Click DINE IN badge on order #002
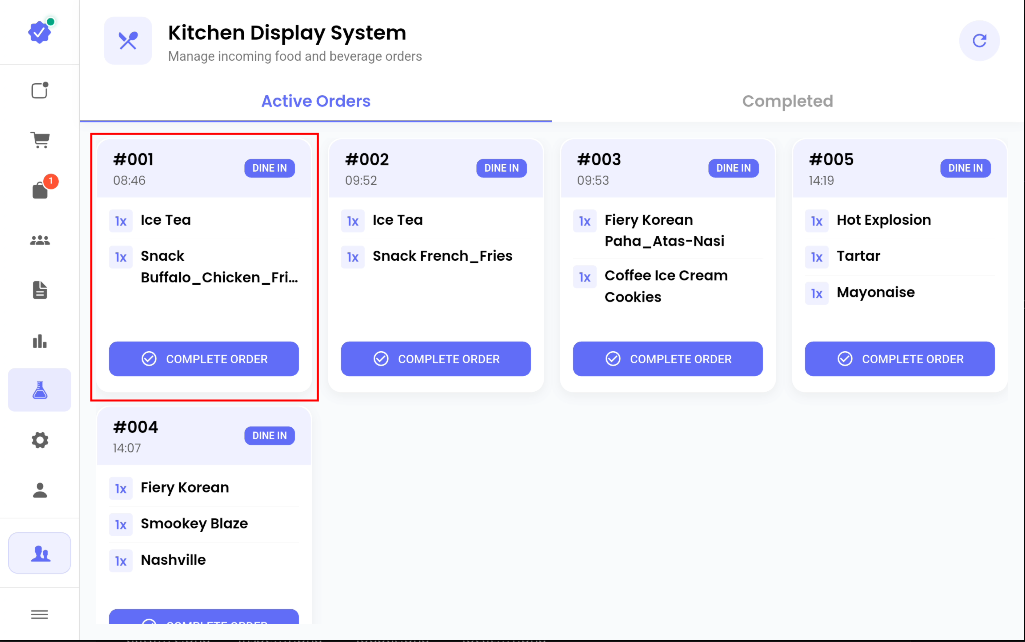 click(x=501, y=168)
